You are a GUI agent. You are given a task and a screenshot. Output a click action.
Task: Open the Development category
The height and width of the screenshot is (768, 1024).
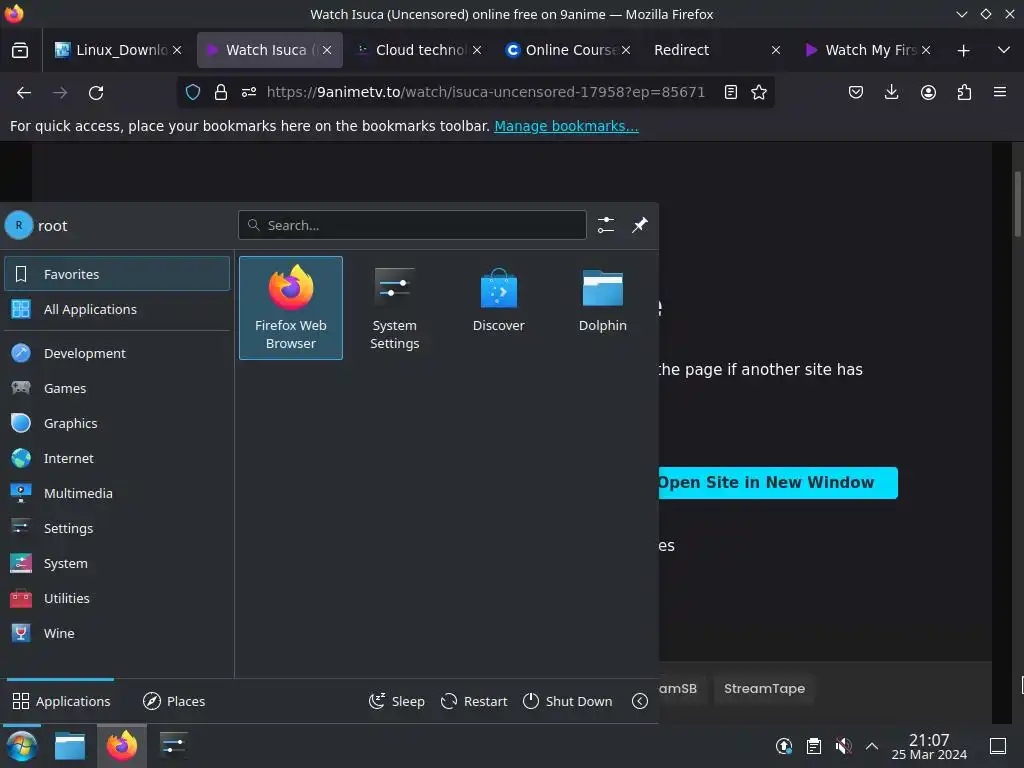click(x=117, y=353)
